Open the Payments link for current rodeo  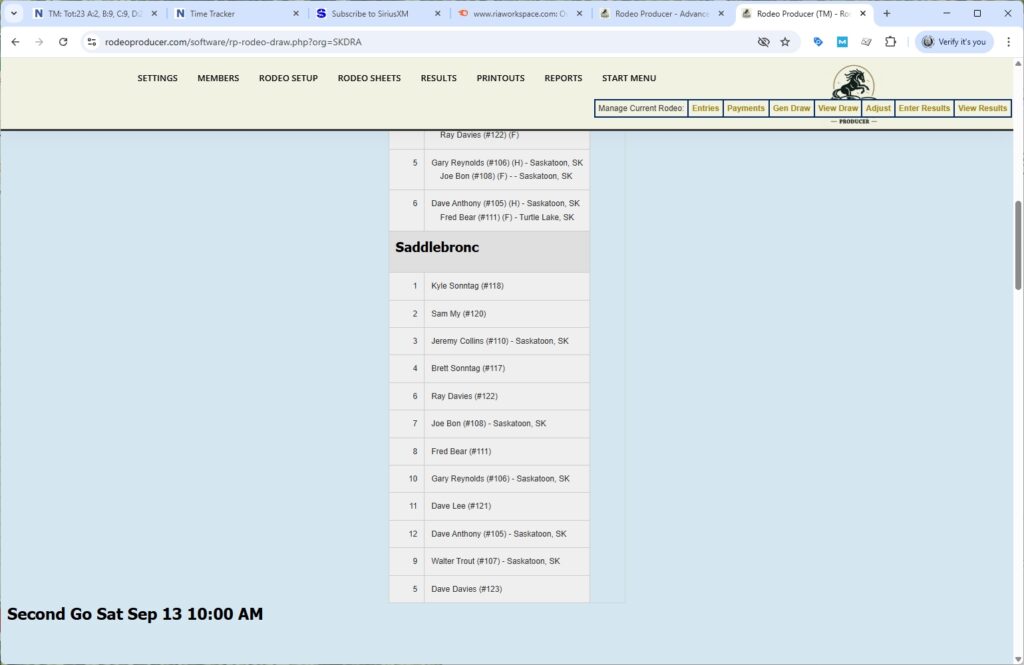click(745, 108)
